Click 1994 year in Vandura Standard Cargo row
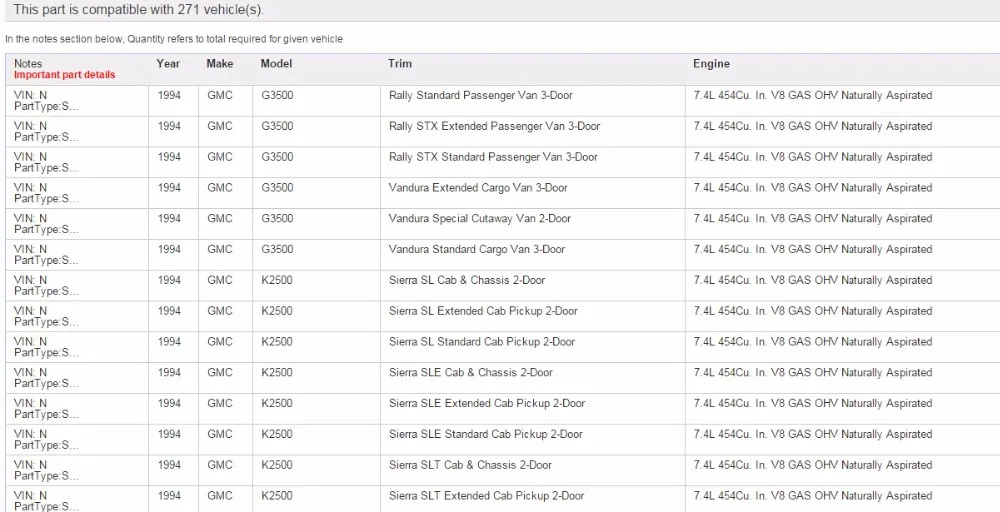The width and height of the screenshot is (1000, 512). click(169, 249)
